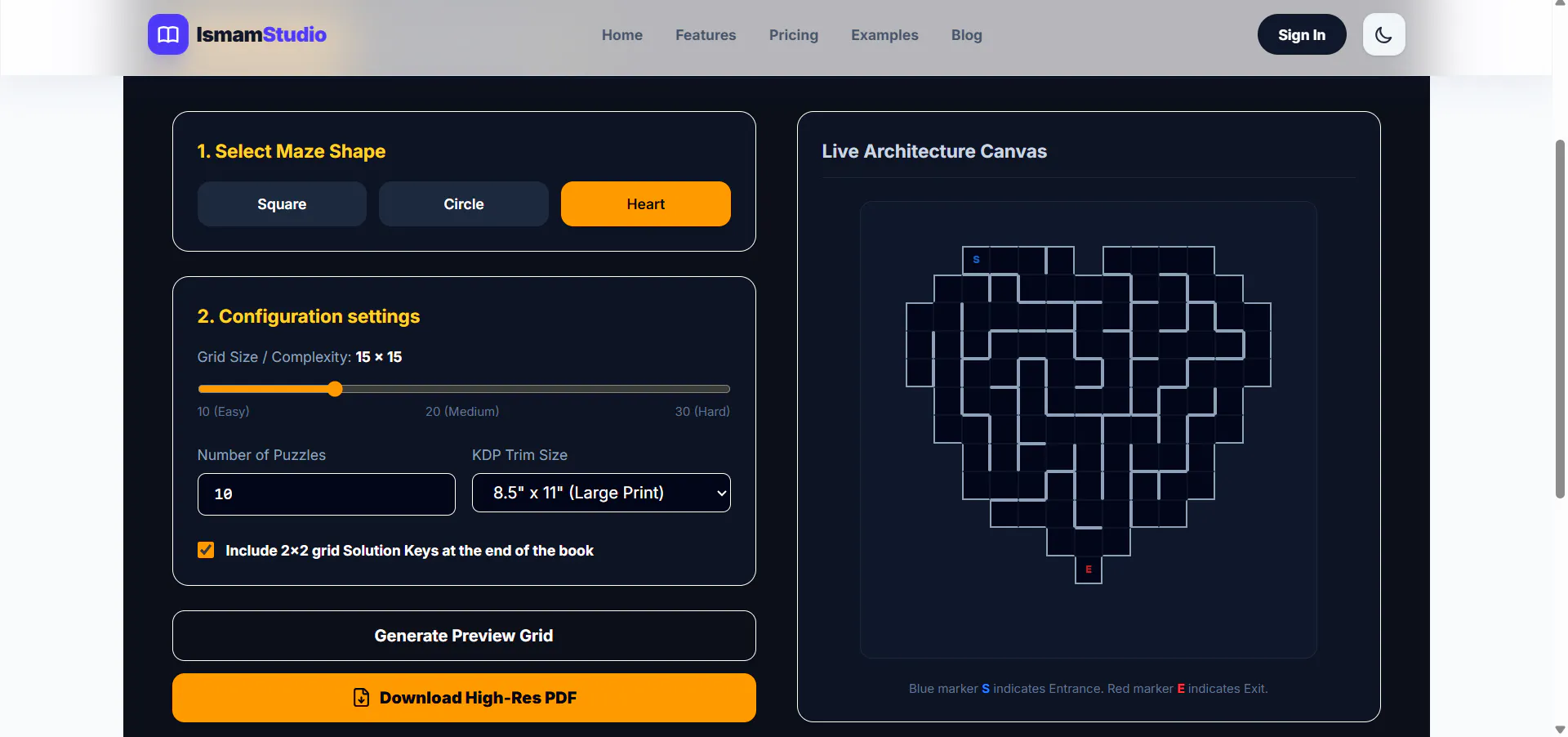Click the blue S entrance marker
Image resolution: width=1568 pixels, height=737 pixels.
click(976, 259)
